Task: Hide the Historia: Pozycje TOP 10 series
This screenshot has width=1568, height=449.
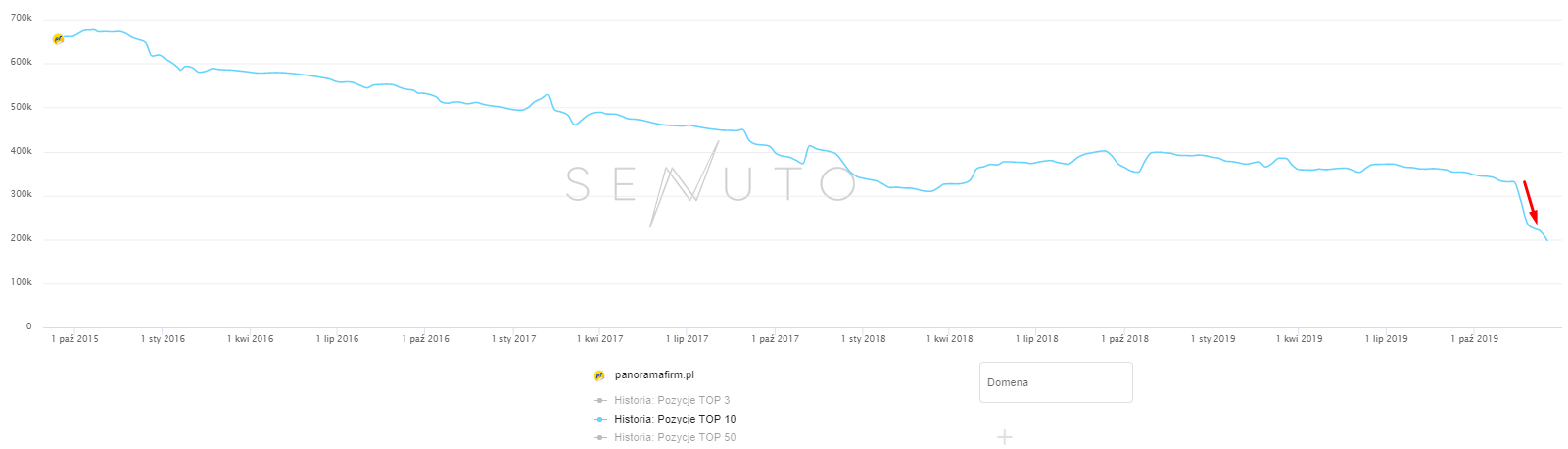Action: (675, 420)
